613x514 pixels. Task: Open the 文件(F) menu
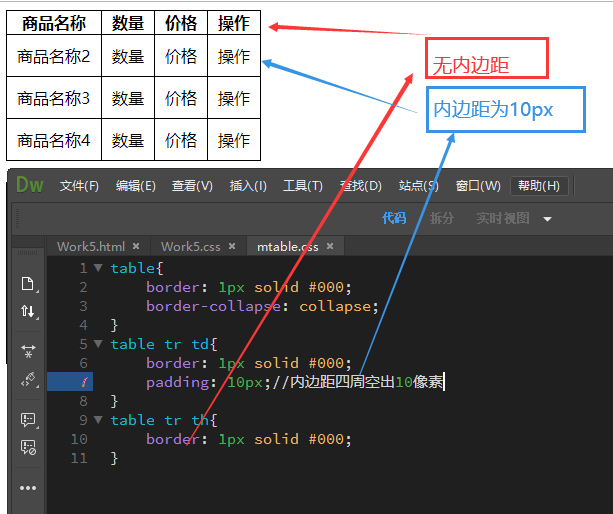(79, 186)
